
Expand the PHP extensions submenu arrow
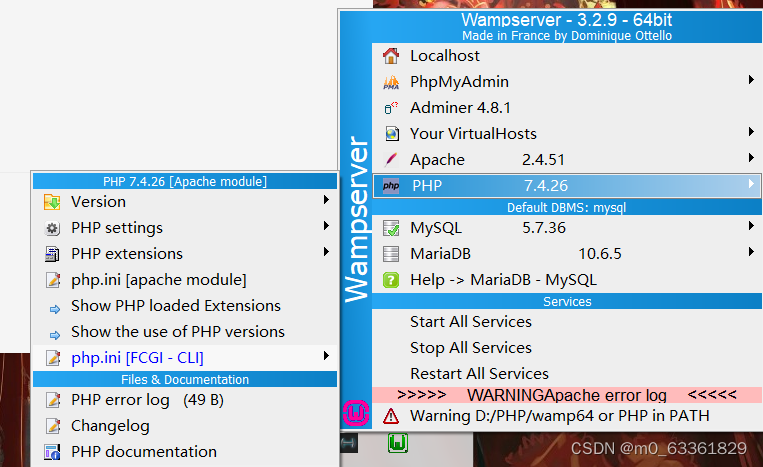point(327,251)
